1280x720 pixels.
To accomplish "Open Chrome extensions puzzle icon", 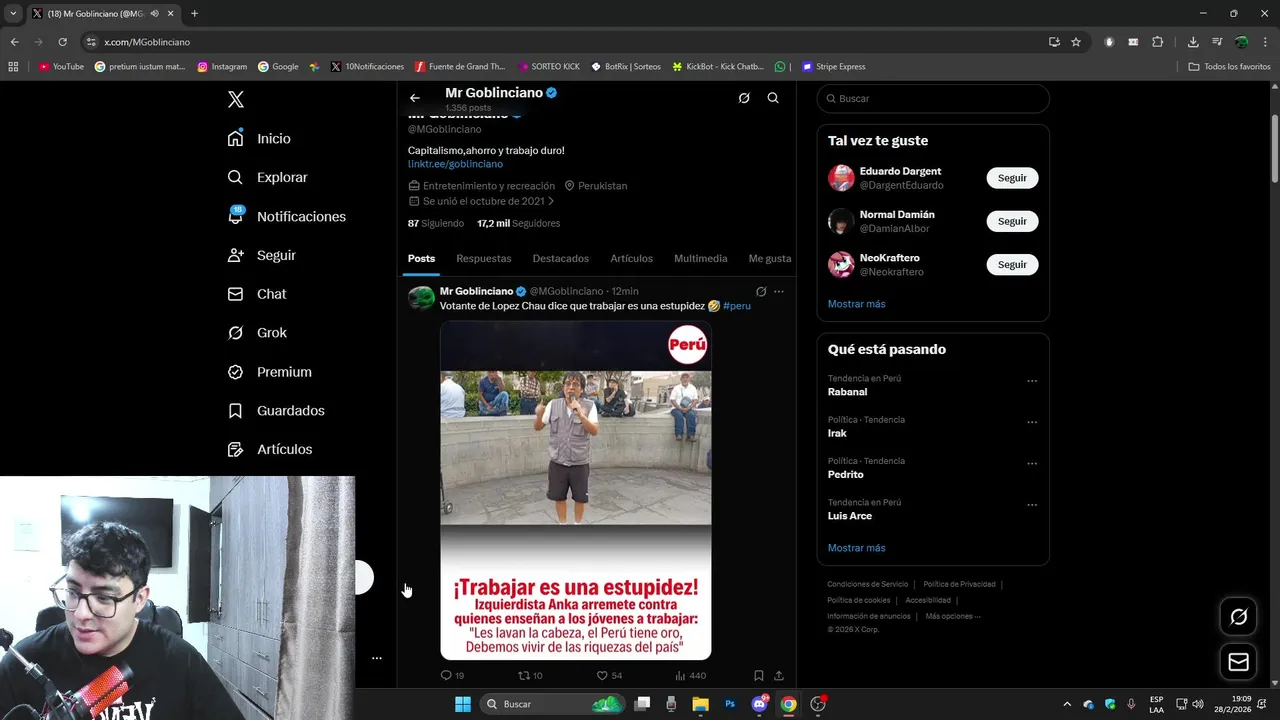I will pyautogui.click(x=1158, y=42).
